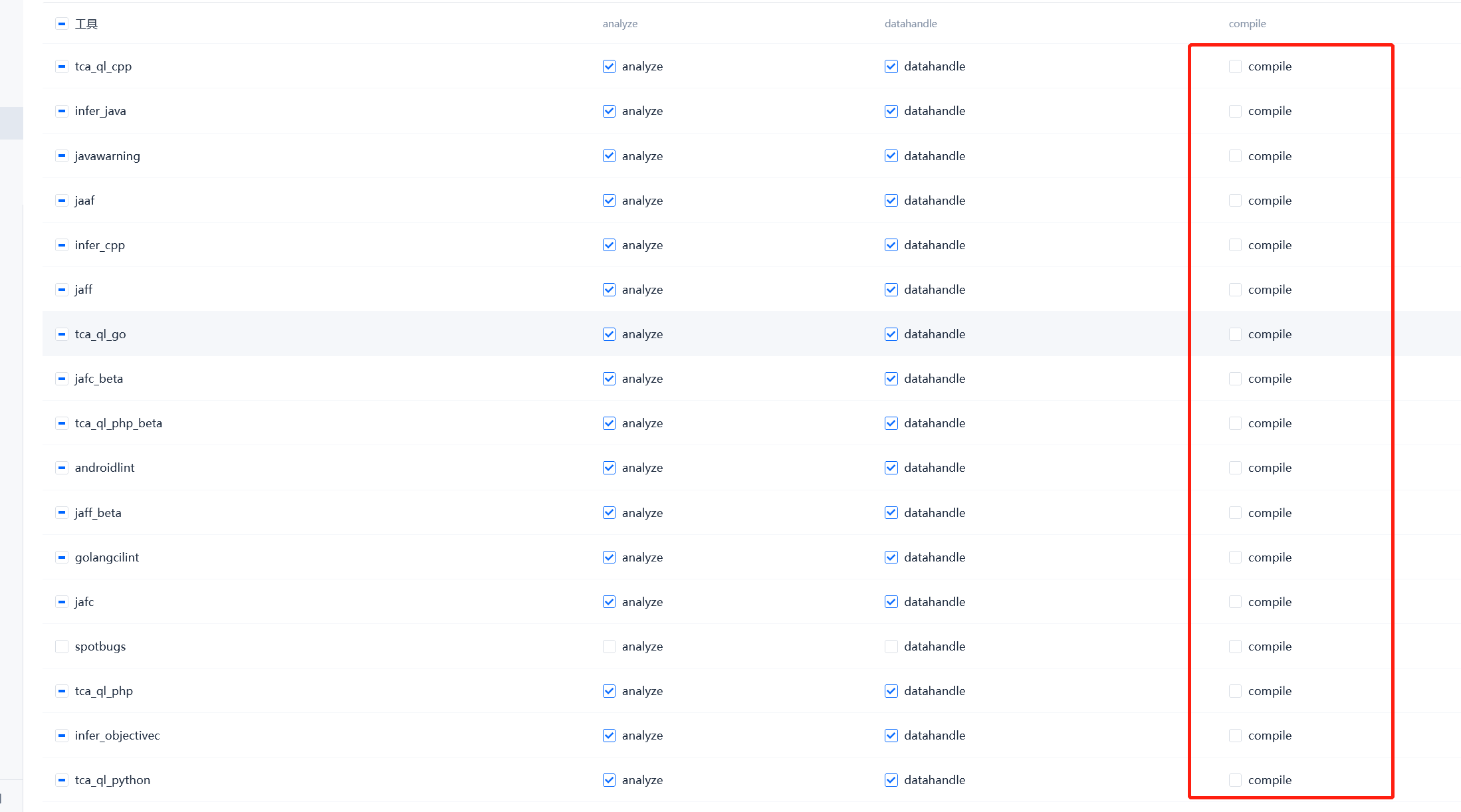This screenshot has height=812, width=1461.
Task: Disable datahandle for golangcilint
Action: point(891,557)
